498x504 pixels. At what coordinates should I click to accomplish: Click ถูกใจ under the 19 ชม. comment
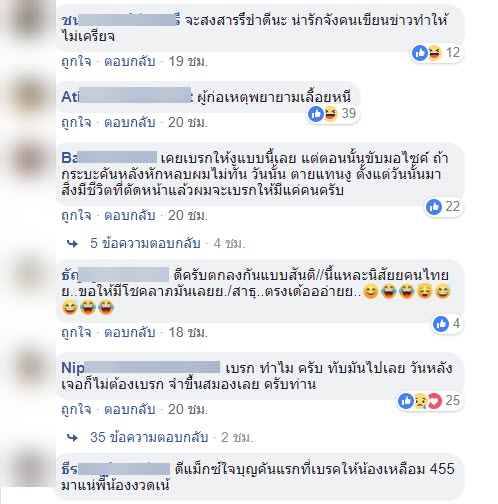tap(76, 61)
